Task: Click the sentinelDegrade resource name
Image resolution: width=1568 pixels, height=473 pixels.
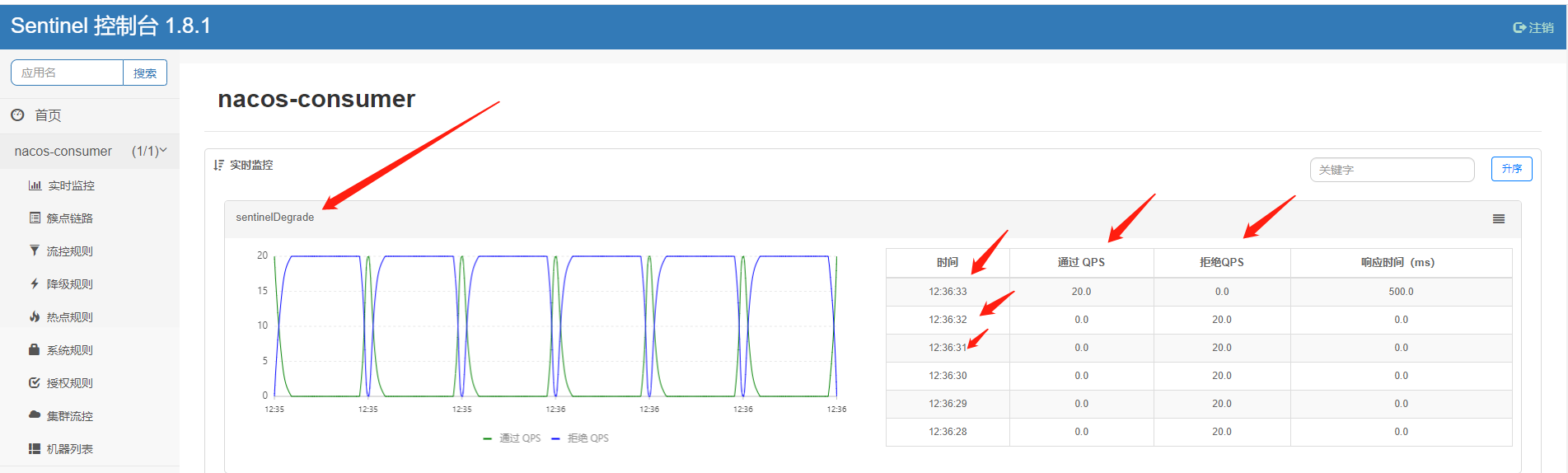Action: 274,218
